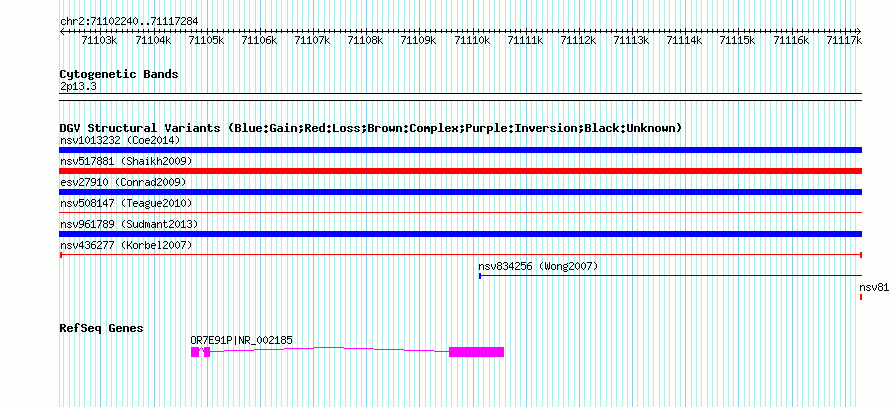Click the nsv961789 (Sudmant2013) label
This screenshot has width=890, height=407.
[129, 224]
